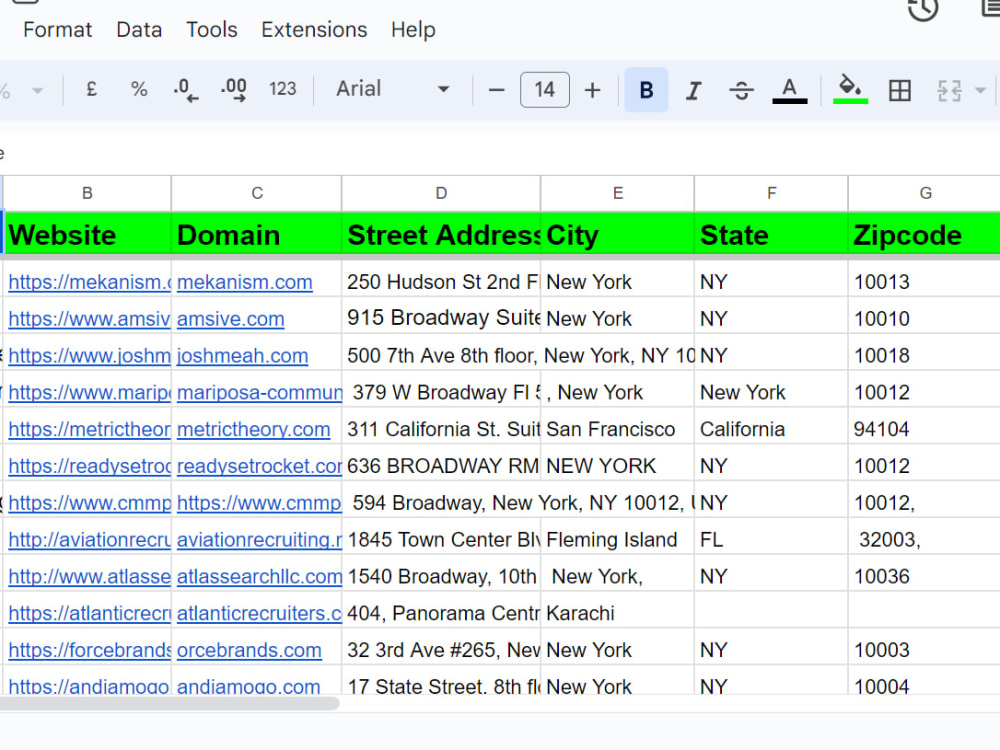The width and height of the screenshot is (1000, 750).
Task: Toggle italic formatting
Action: click(x=694, y=90)
